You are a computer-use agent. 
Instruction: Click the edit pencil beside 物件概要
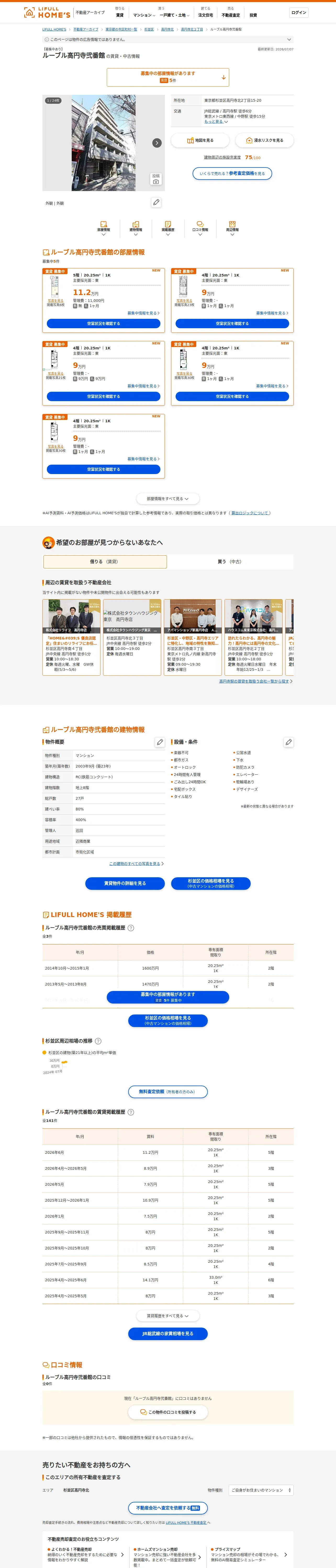(x=160, y=742)
